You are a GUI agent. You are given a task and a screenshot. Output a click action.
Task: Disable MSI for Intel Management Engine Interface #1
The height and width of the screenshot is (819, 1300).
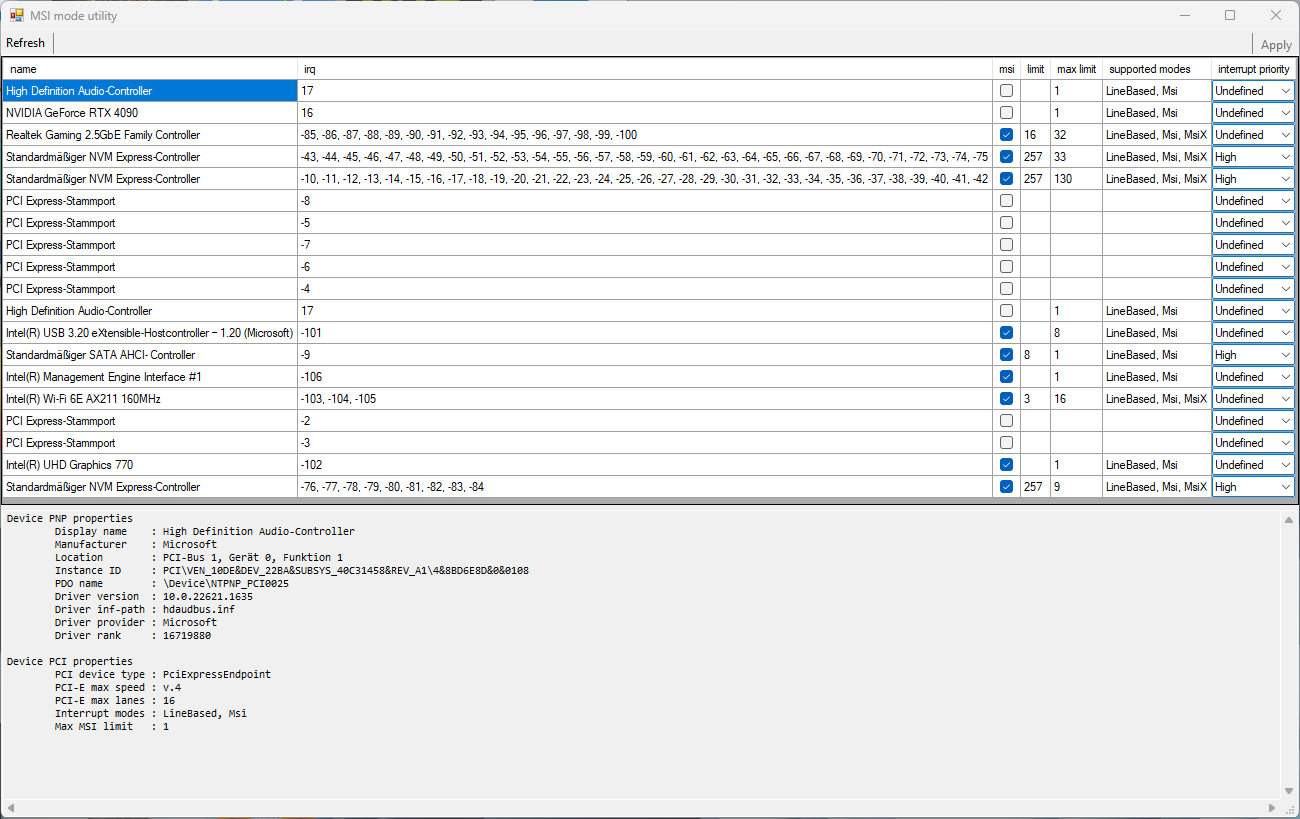pos(1006,377)
